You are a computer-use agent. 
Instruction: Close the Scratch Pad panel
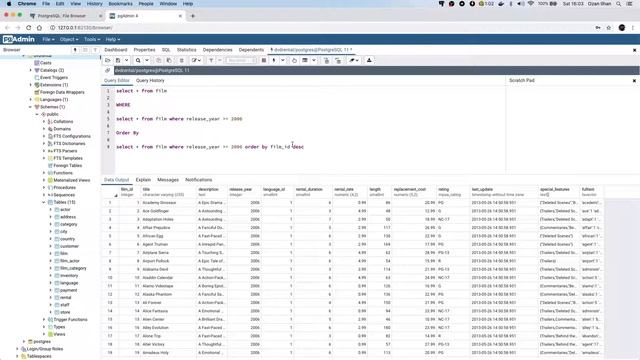click(634, 81)
